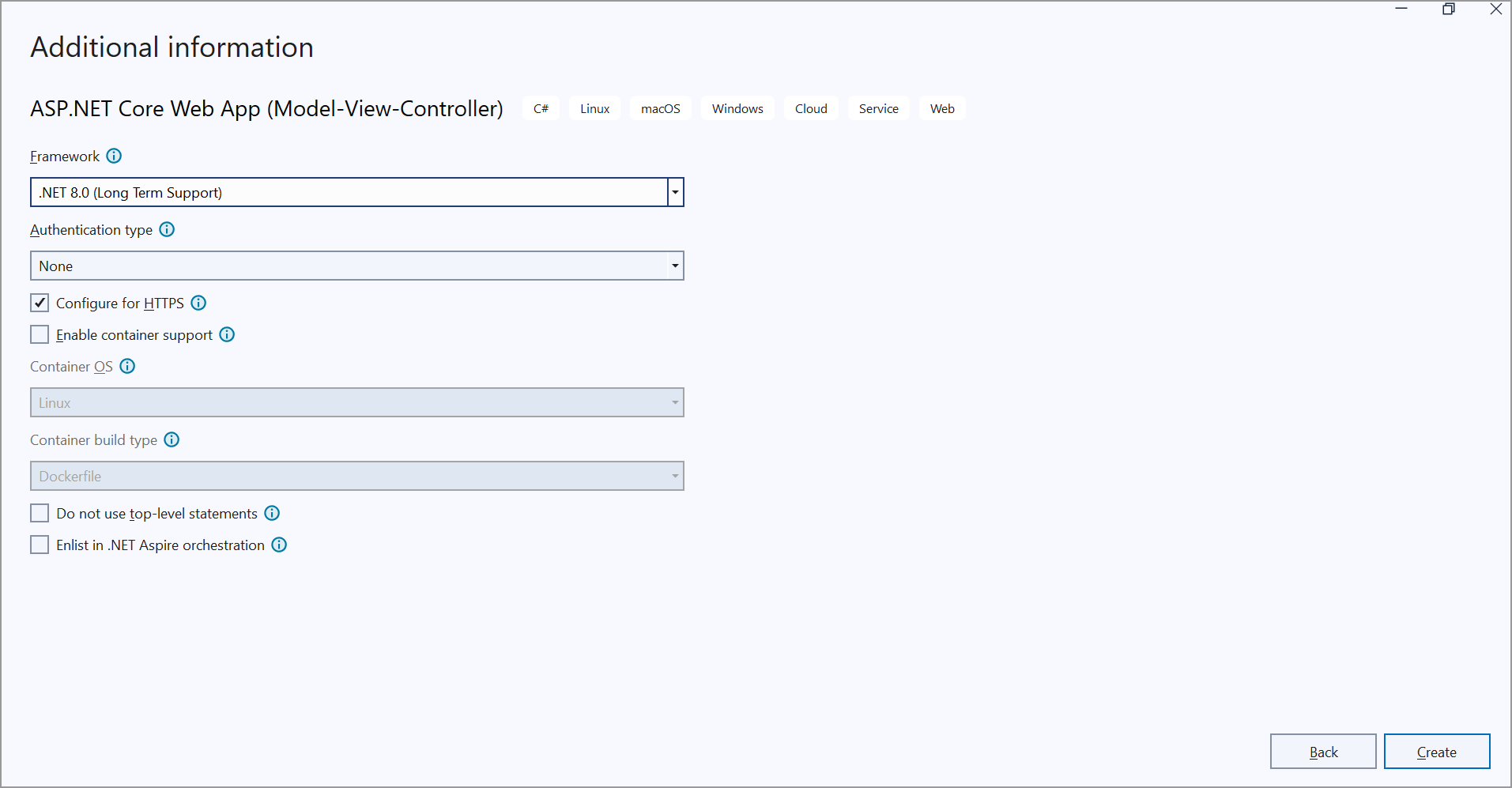Show info for Enable container support

pyautogui.click(x=227, y=334)
